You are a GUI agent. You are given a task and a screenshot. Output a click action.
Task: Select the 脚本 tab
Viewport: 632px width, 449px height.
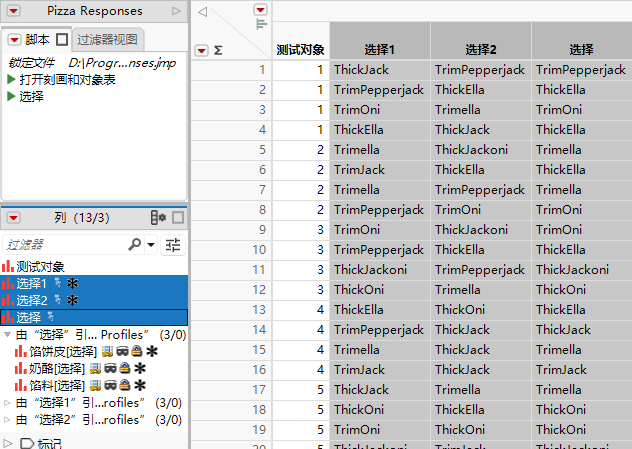(37, 39)
